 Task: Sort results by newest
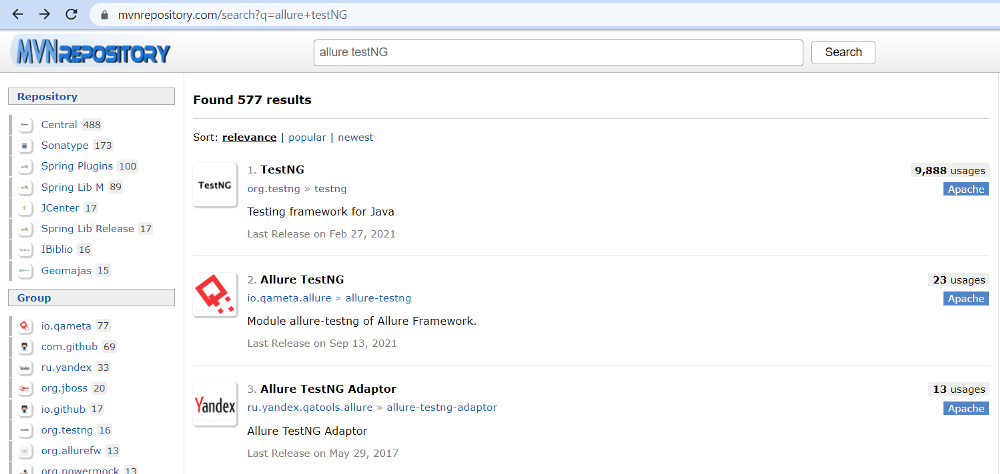point(356,137)
